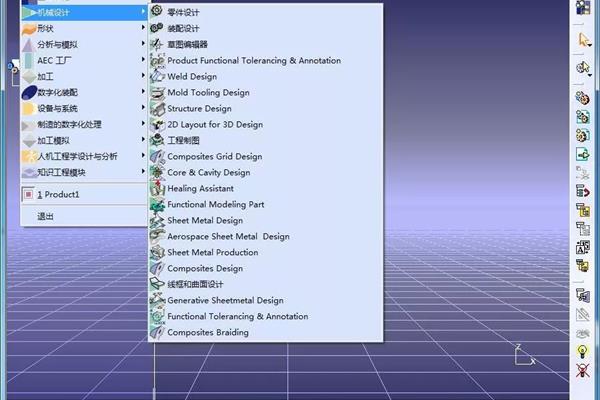
Task: Open Core & Cavity Design workbench
Action: click(x=266, y=173)
